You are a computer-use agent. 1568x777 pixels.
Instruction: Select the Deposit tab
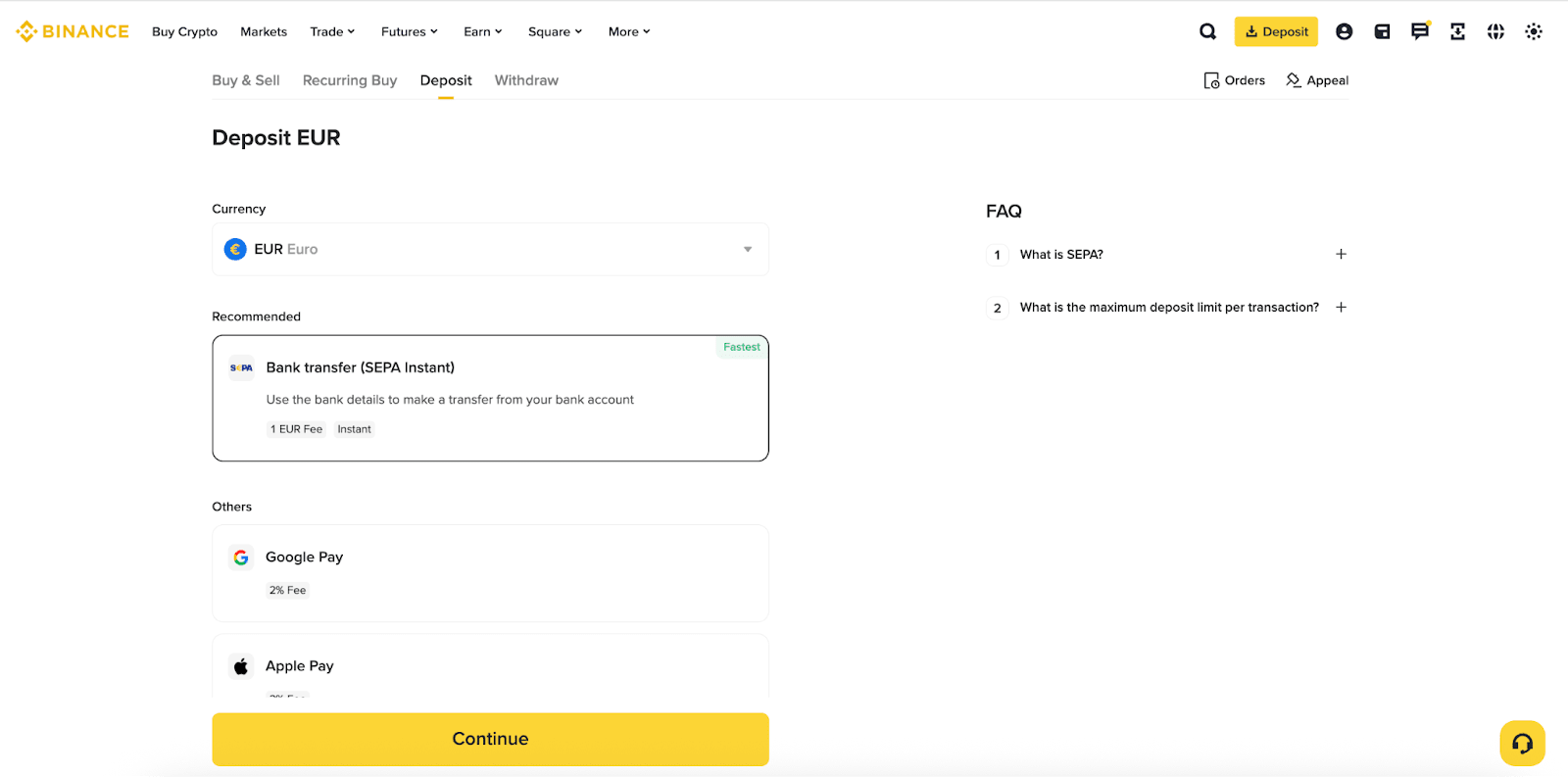(446, 80)
